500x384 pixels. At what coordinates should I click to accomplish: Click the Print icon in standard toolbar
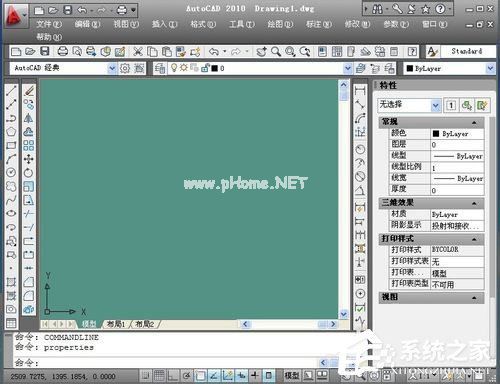[62, 51]
